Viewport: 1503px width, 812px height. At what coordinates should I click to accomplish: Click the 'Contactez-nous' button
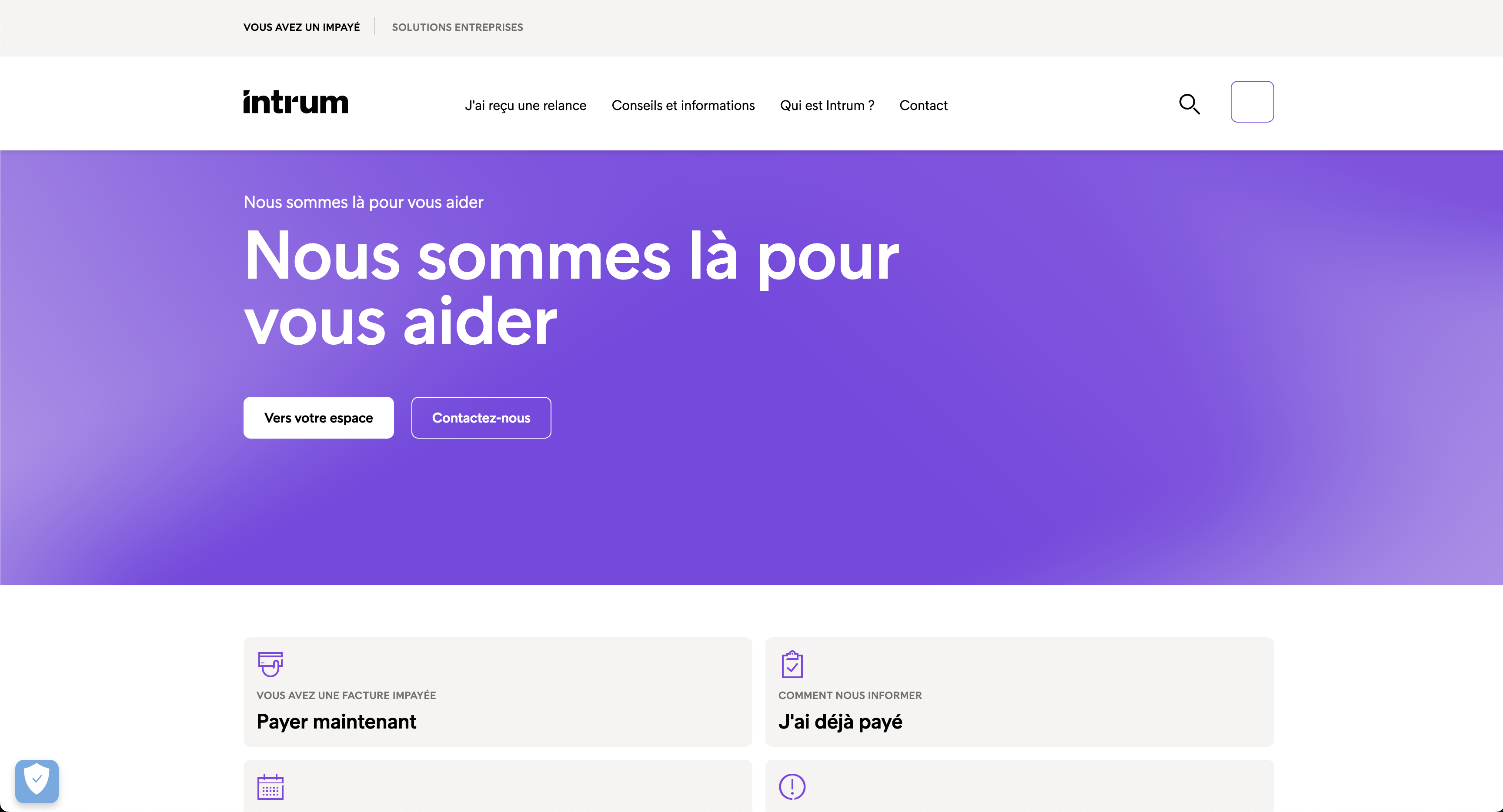[481, 418]
